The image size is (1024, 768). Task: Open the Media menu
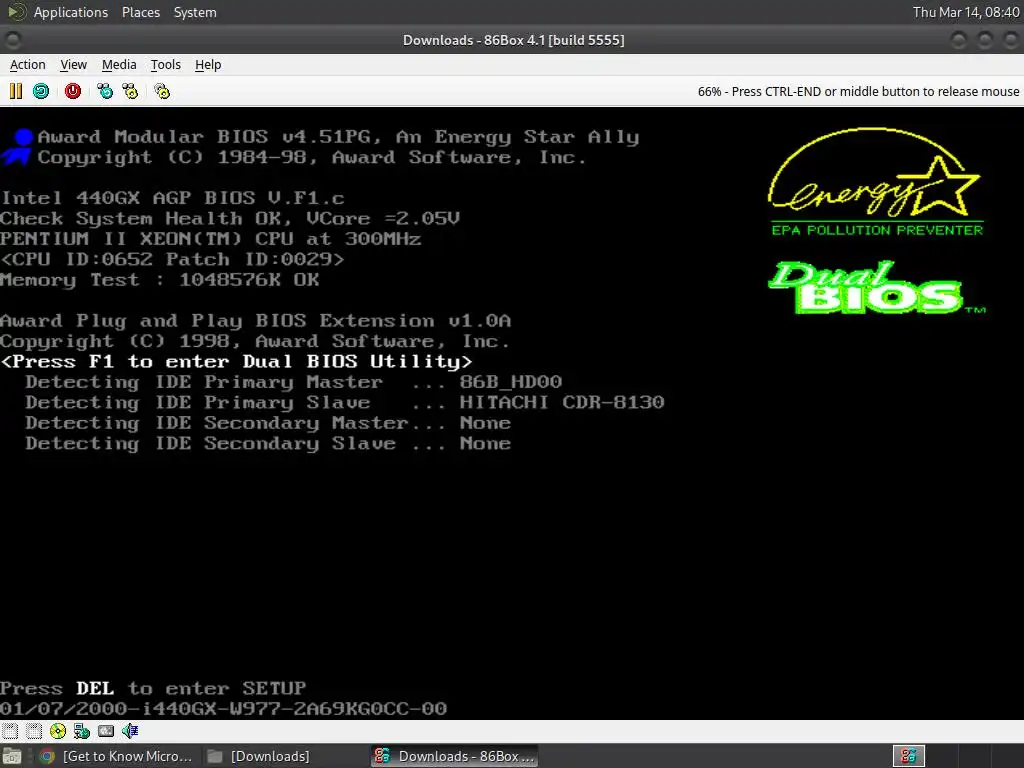pyautogui.click(x=119, y=65)
